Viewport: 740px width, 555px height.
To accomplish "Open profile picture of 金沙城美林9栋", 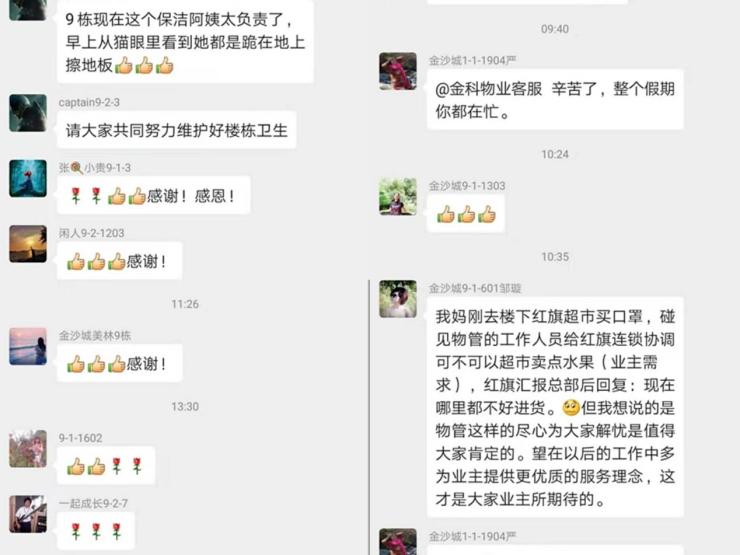I will (28, 346).
